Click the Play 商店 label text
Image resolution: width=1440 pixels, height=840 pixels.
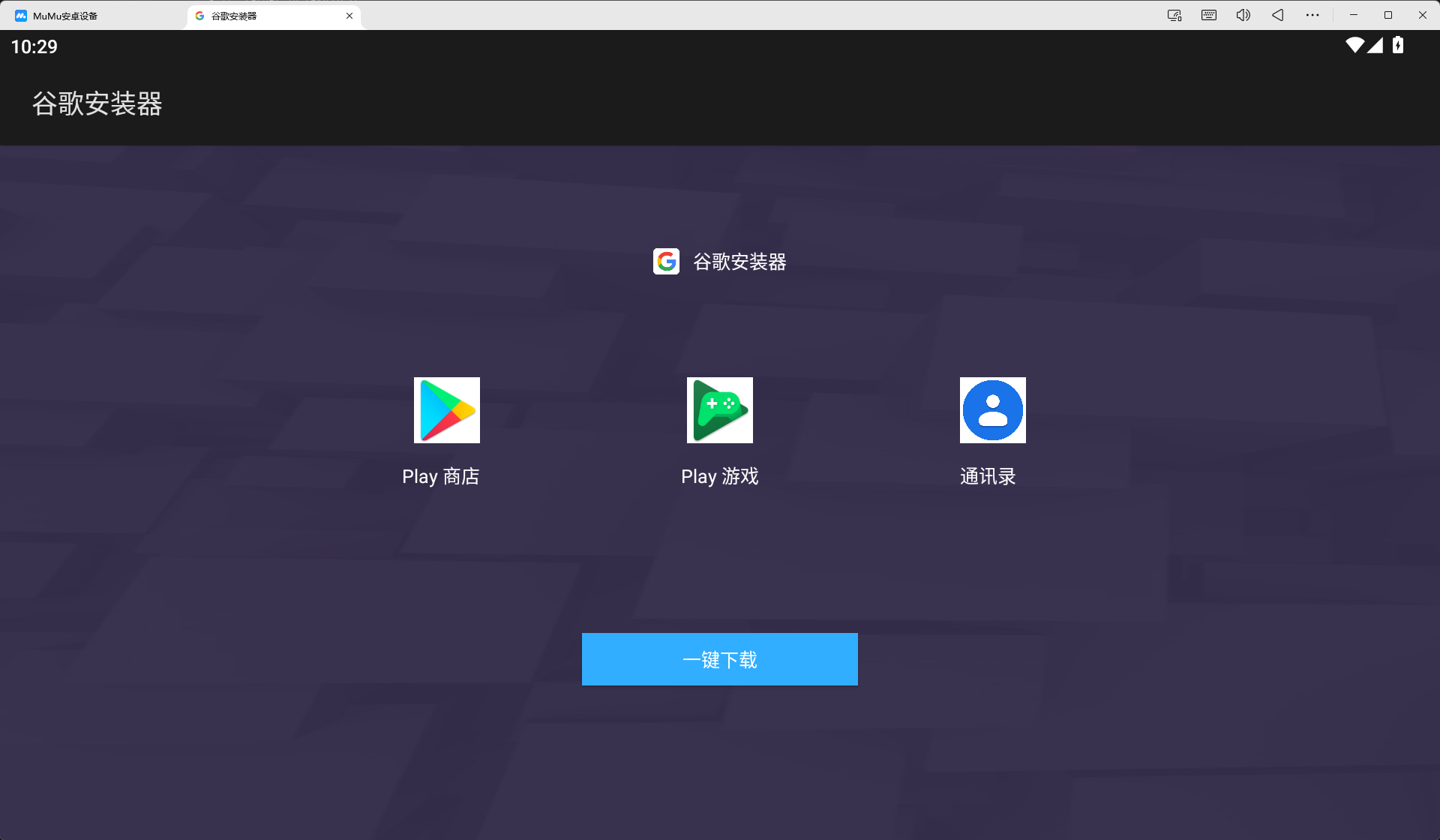(440, 475)
